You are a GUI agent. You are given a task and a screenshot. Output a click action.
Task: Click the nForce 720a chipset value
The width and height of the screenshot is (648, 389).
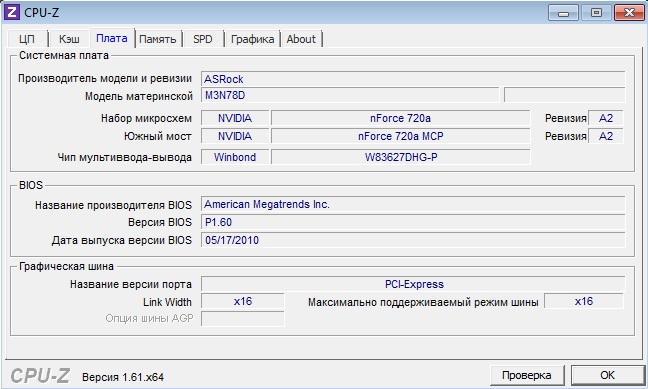[x=400, y=118]
